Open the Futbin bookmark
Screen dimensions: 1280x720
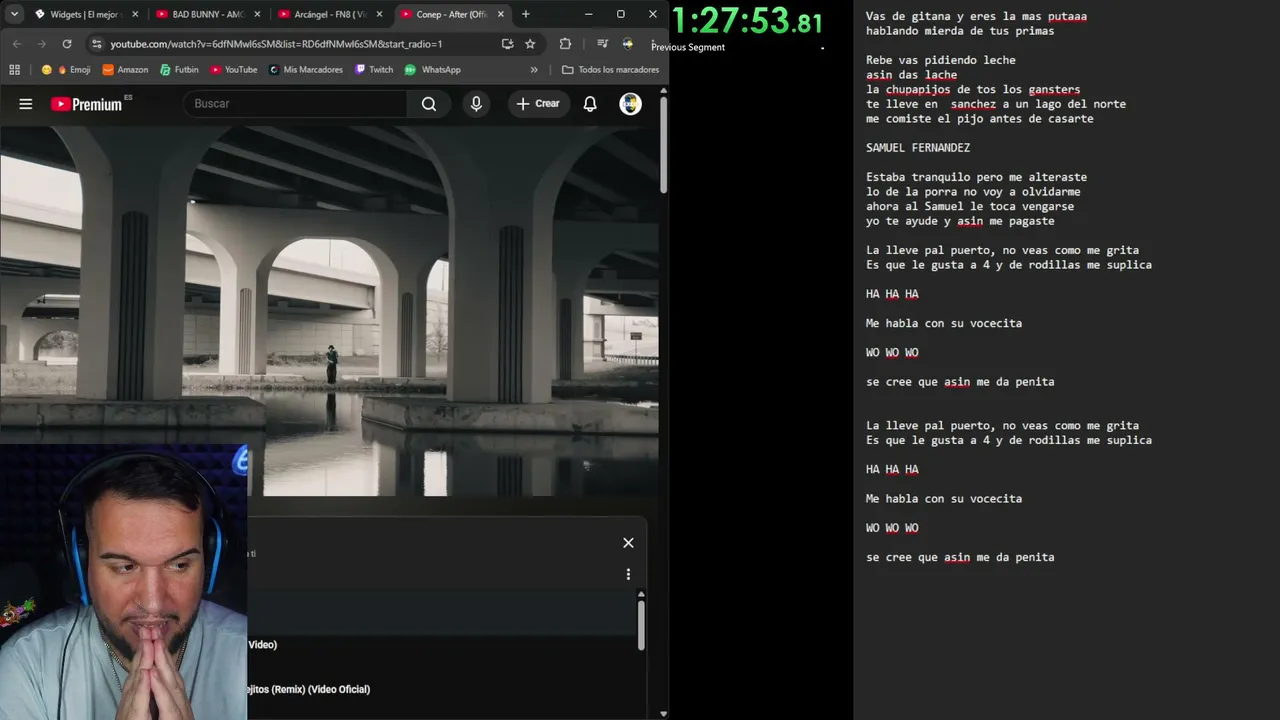tap(179, 70)
